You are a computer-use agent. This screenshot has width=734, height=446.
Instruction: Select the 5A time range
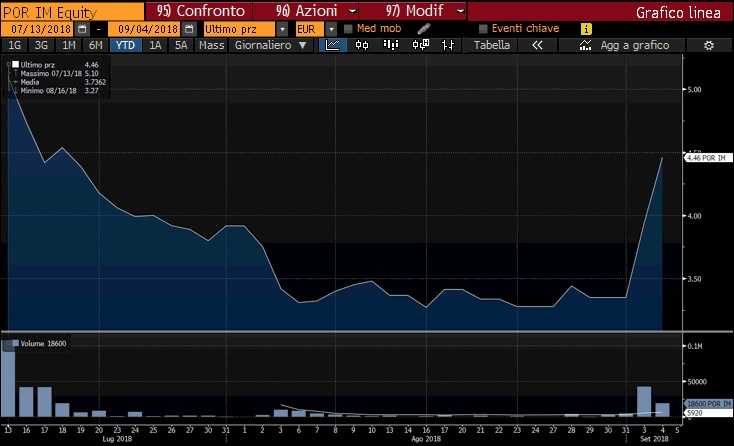pyautogui.click(x=181, y=45)
